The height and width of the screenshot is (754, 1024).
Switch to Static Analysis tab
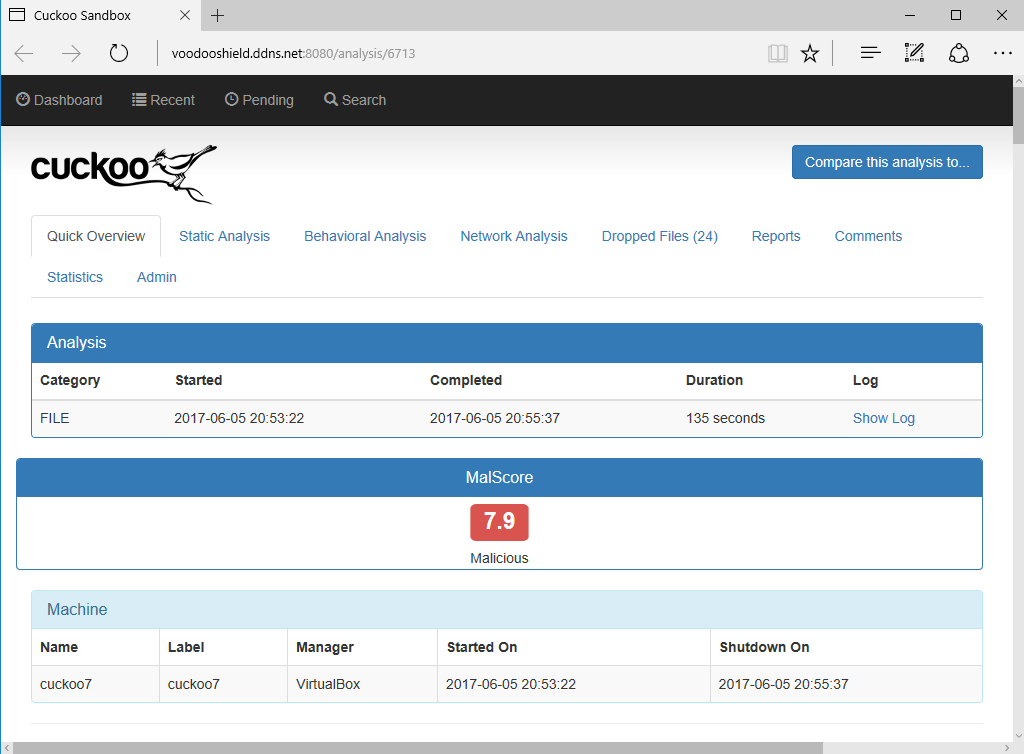(224, 236)
